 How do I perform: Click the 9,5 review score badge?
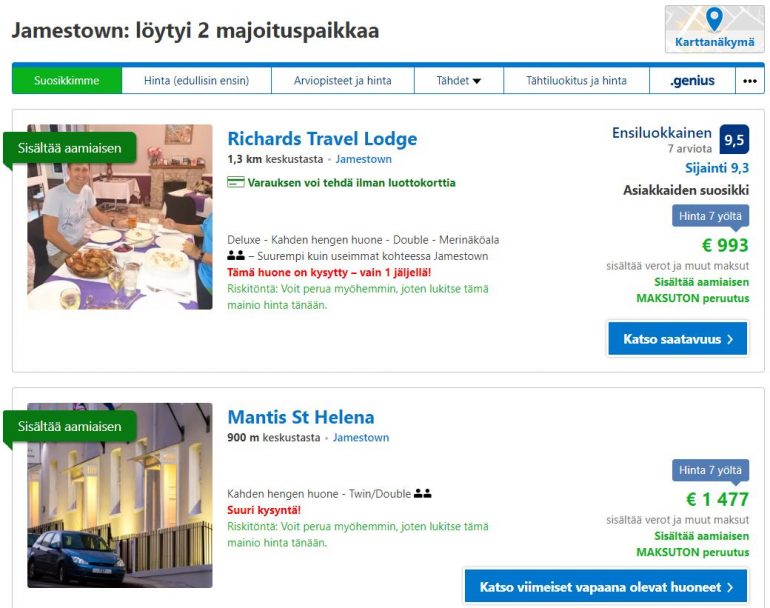coord(734,139)
